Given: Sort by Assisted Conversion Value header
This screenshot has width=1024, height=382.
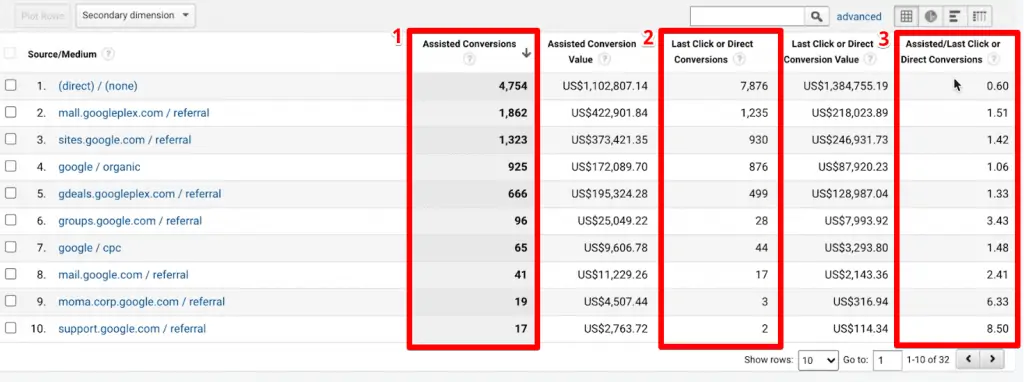Looking at the screenshot, I should pyautogui.click(x=592, y=52).
